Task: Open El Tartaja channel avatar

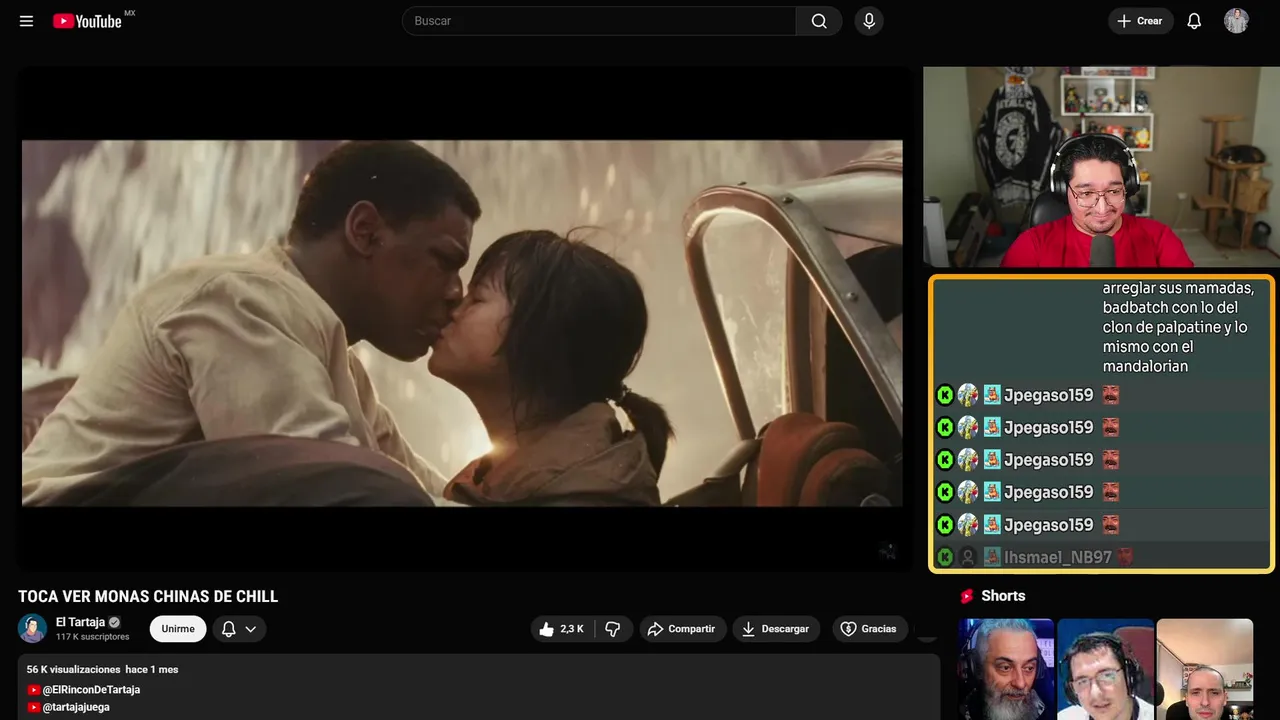Action: tap(32, 628)
